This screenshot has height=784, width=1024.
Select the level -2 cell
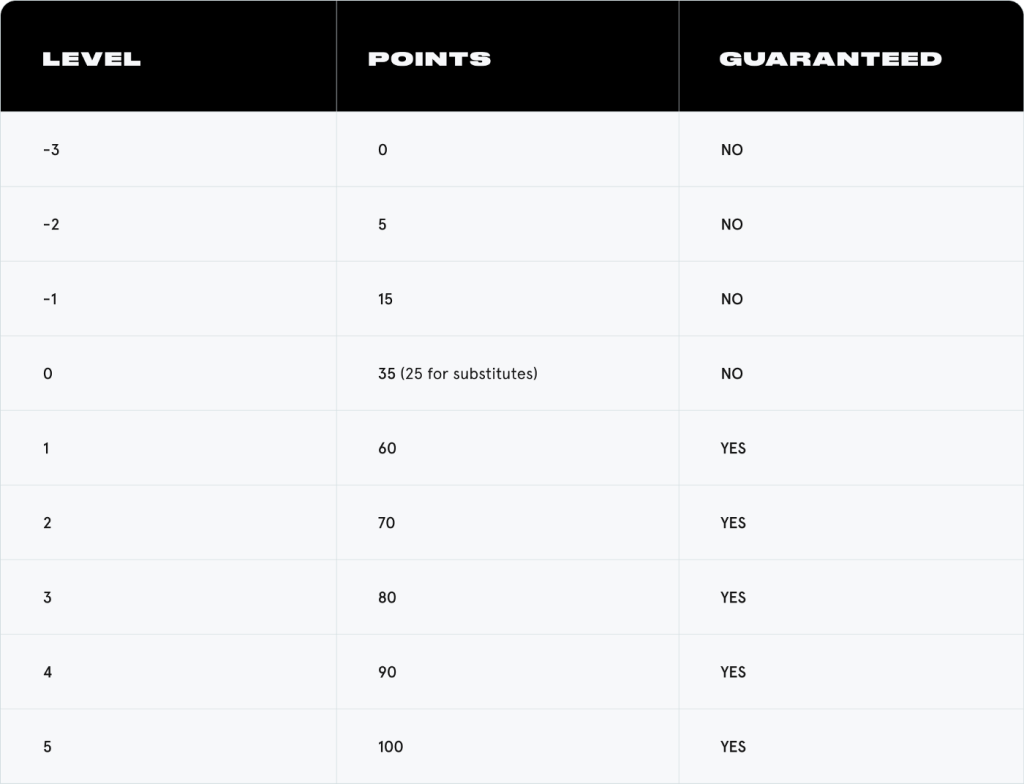coord(52,225)
